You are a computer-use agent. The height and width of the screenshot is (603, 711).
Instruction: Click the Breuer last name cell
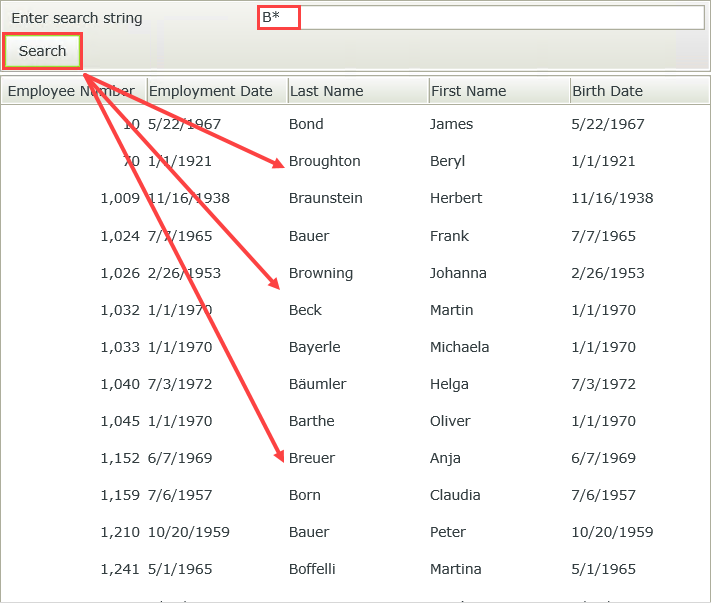pos(312,458)
